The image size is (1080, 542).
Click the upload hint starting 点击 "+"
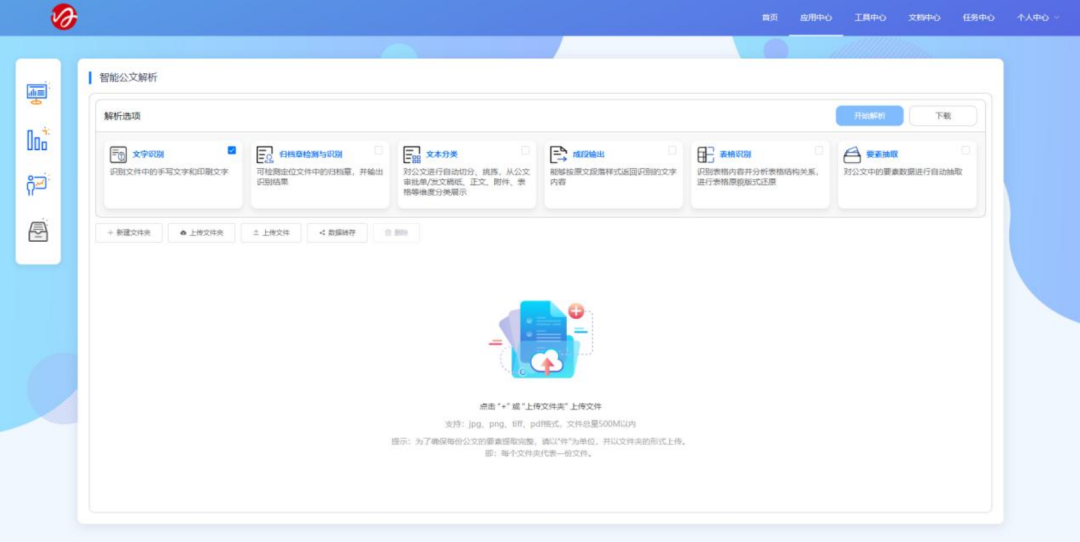[540, 406]
